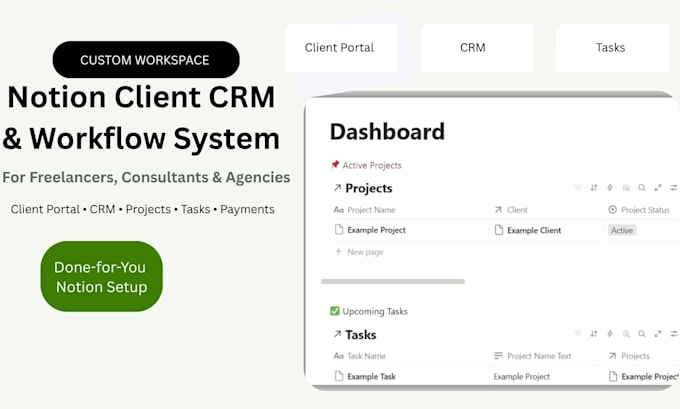Select the '& Workflow System' headline line
This screenshot has width=680, height=409.
(141, 139)
